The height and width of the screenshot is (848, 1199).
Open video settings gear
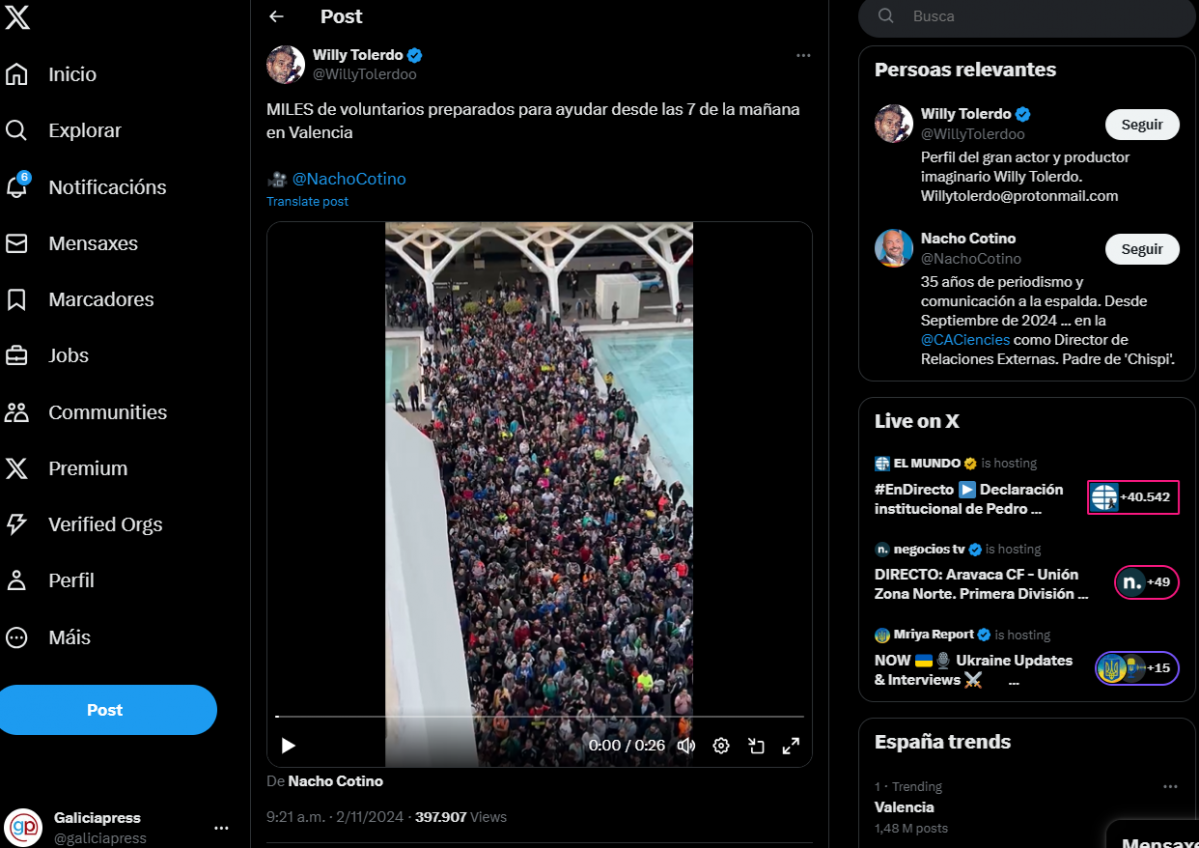[x=721, y=745]
